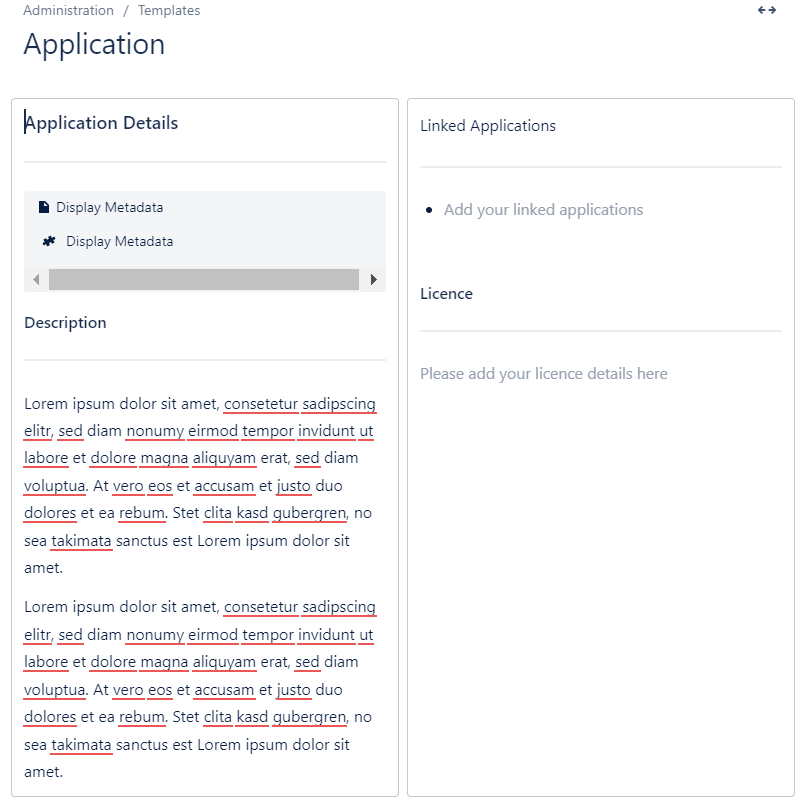This screenshot has height=804, width=800.
Task: Click the 'Please add your licence details here' placeholder
Action: [x=543, y=374]
